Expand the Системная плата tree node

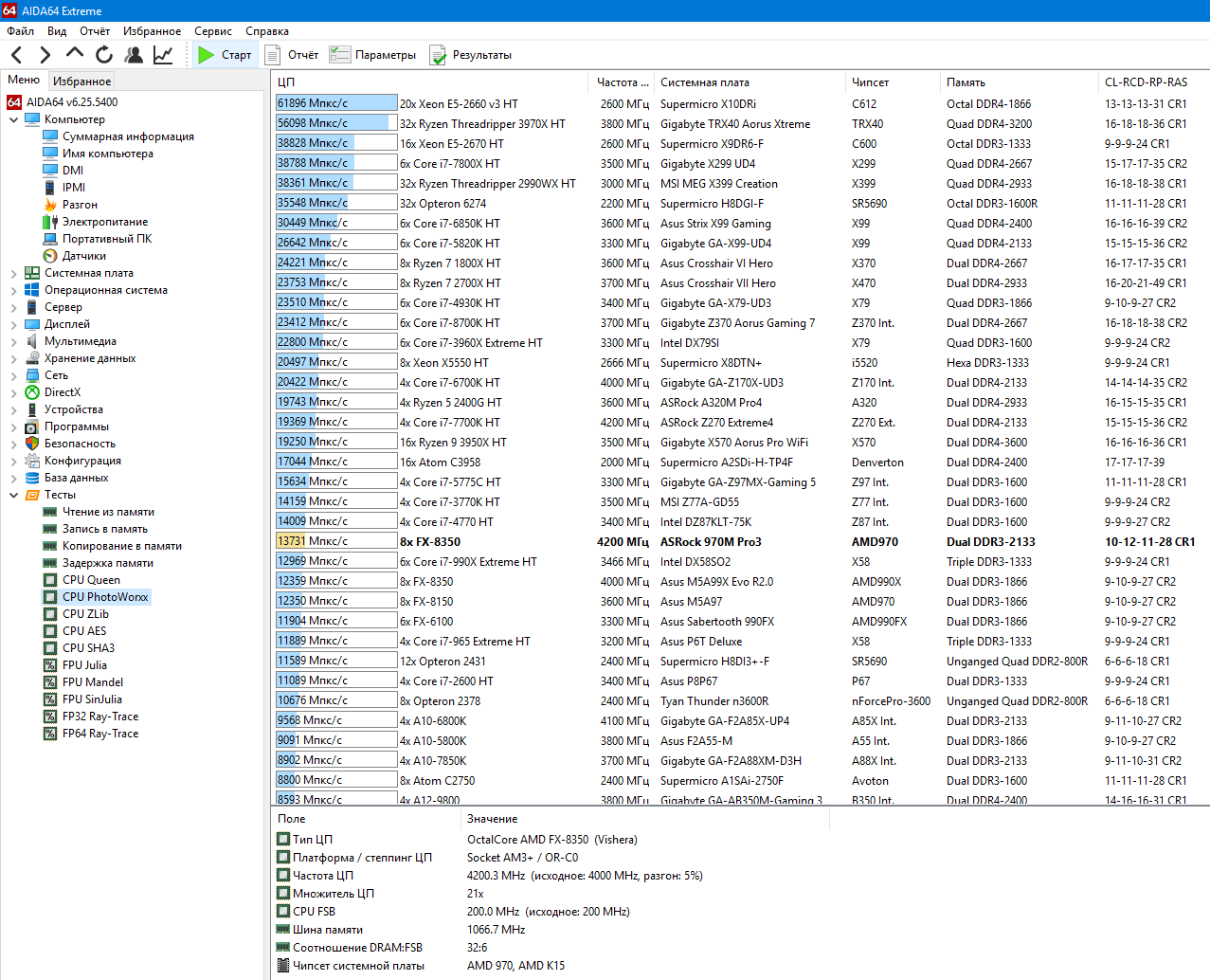tap(13, 273)
